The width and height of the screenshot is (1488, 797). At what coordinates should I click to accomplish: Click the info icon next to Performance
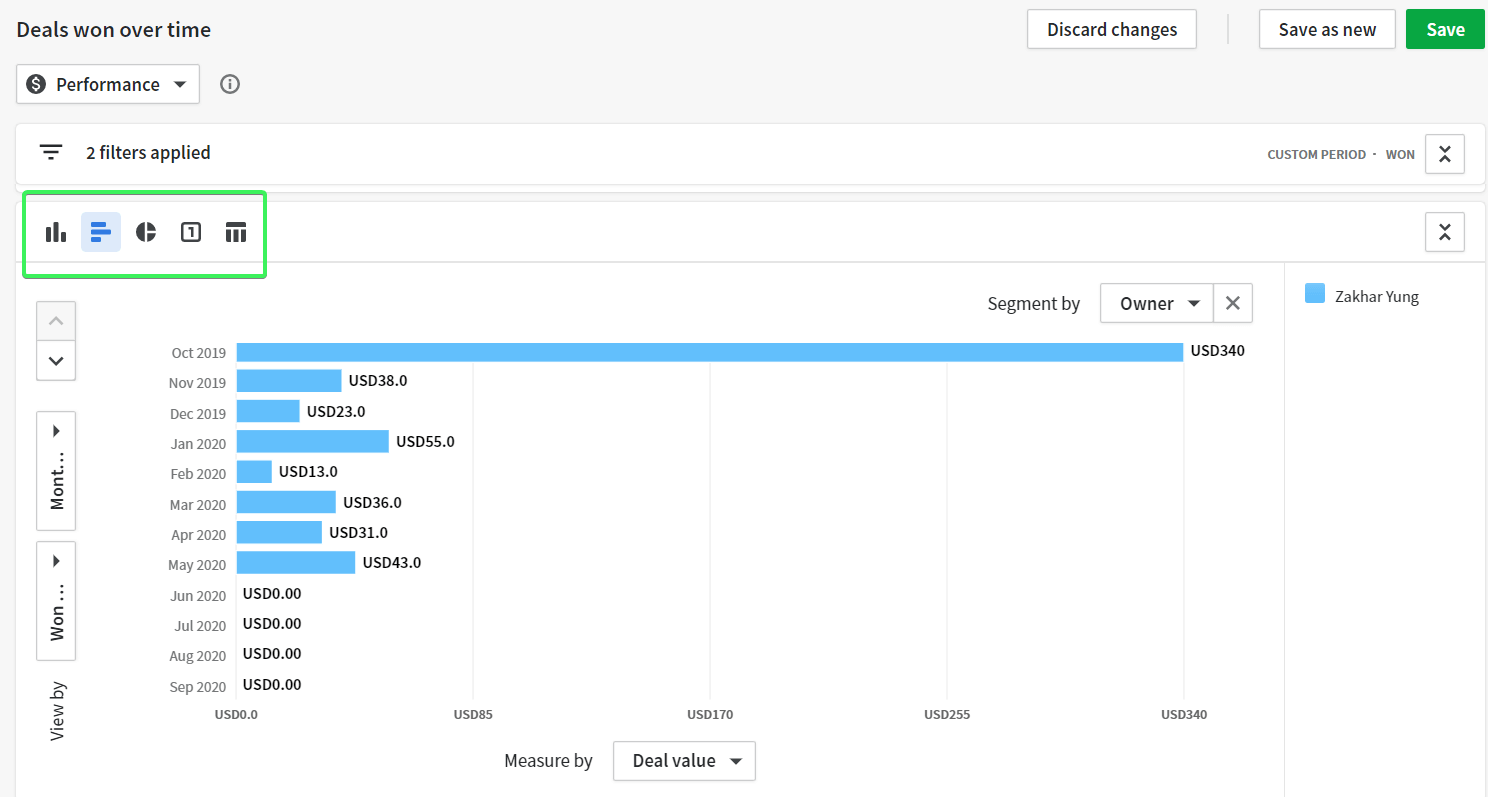coord(230,84)
